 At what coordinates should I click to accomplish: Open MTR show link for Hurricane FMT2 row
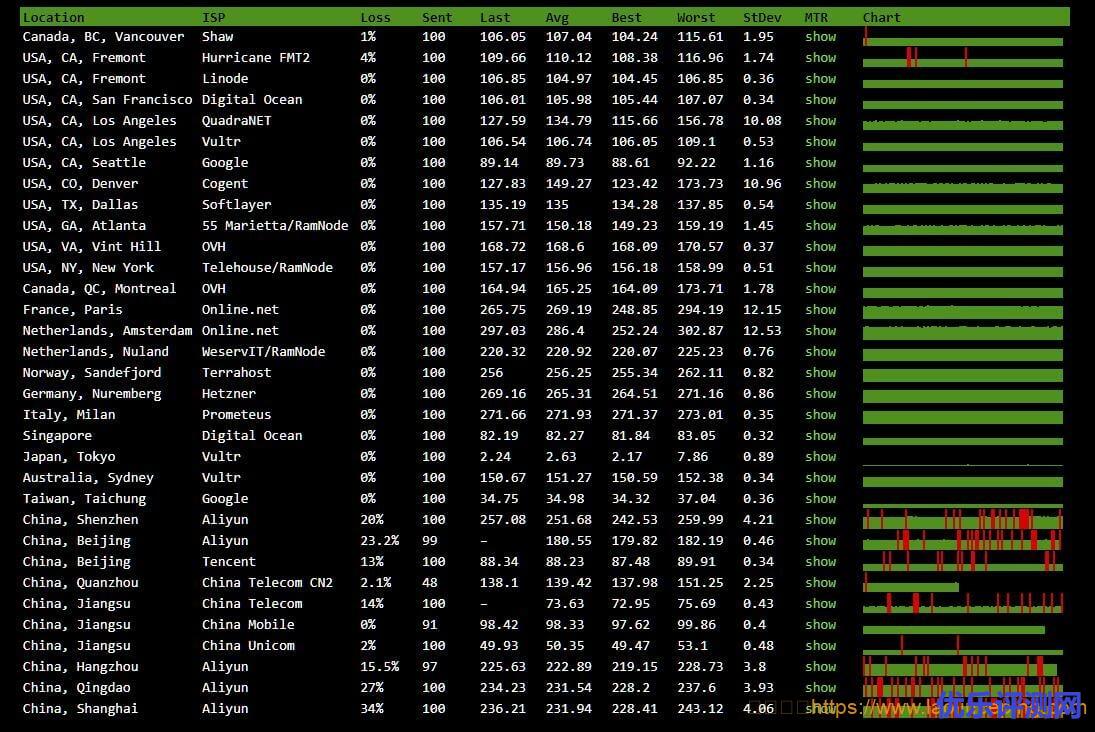[x=820, y=57]
